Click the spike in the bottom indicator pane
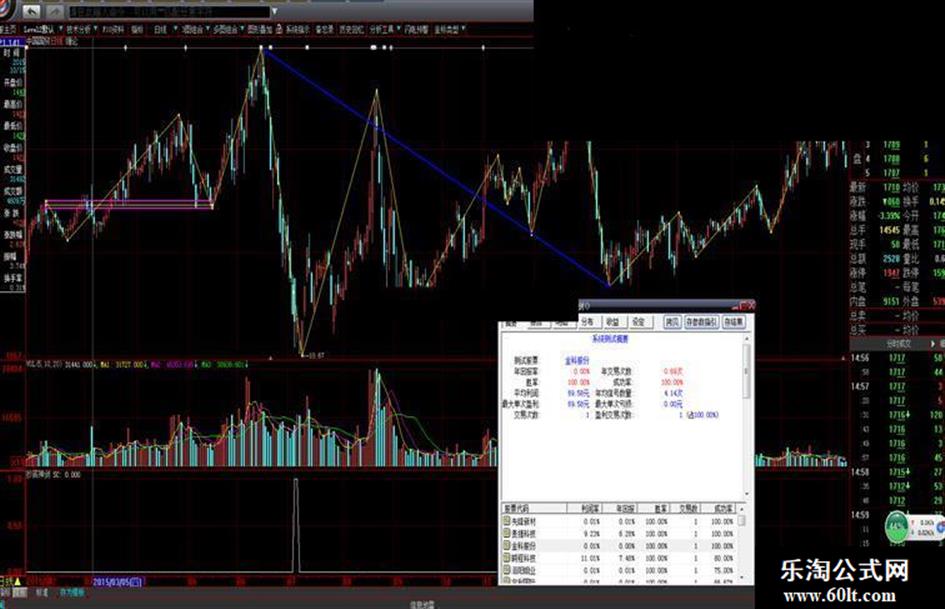The width and height of the screenshot is (945, 609). 296,525
